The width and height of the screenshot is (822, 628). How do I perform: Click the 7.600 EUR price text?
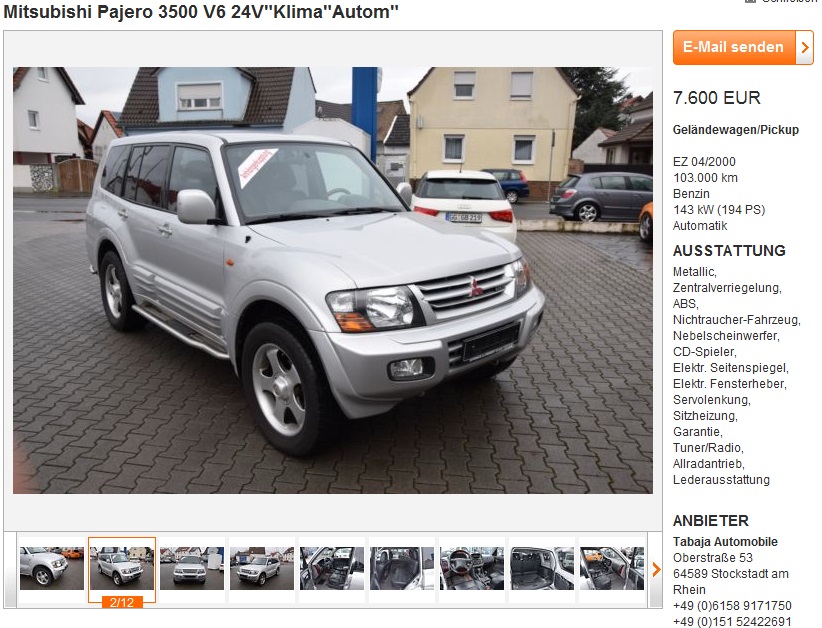coord(717,98)
